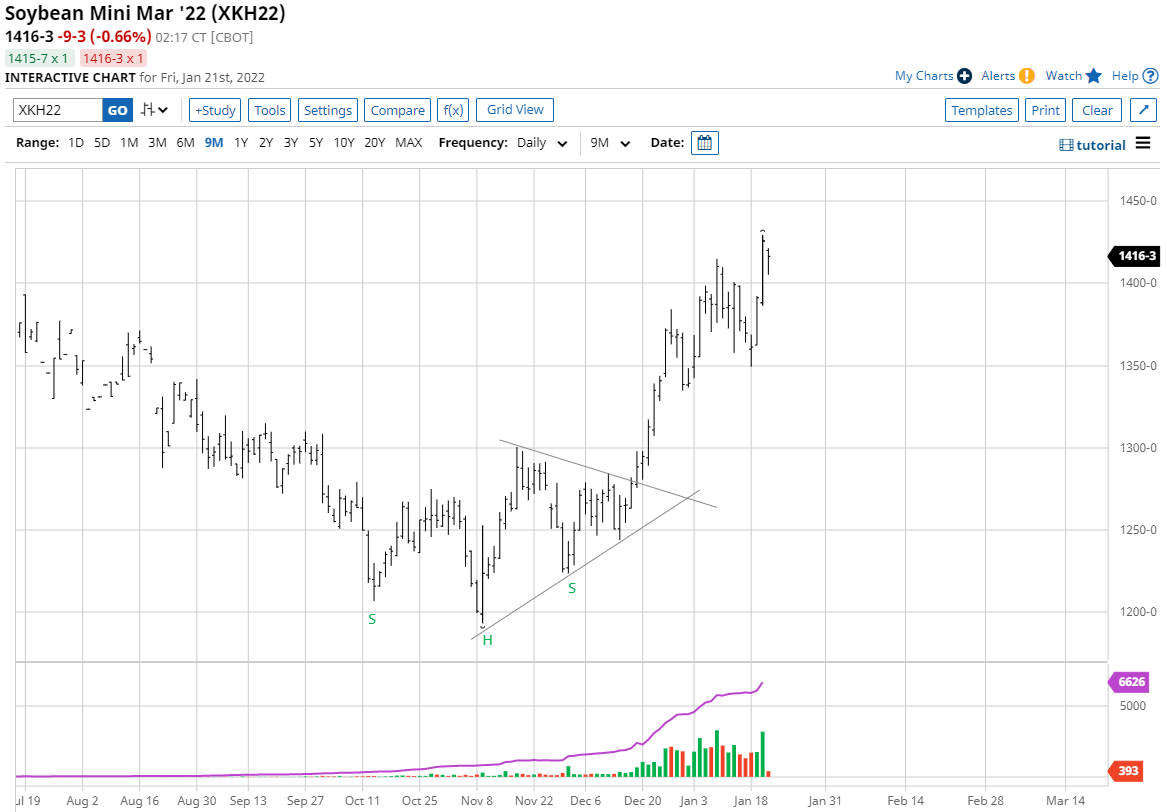
Task: Select the 6M range
Action: 185,143
